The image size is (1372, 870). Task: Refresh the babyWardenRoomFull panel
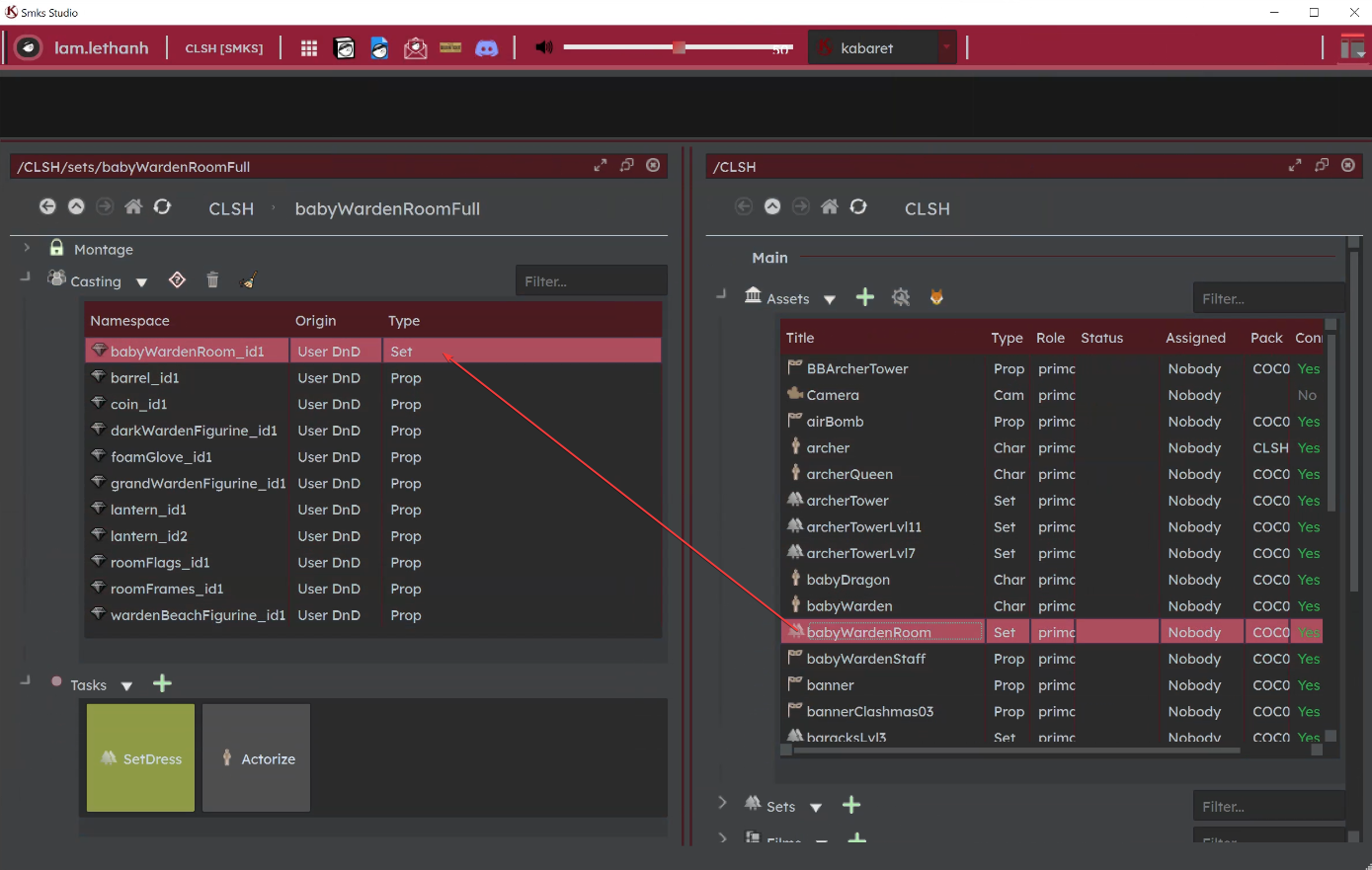[x=162, y=206]
